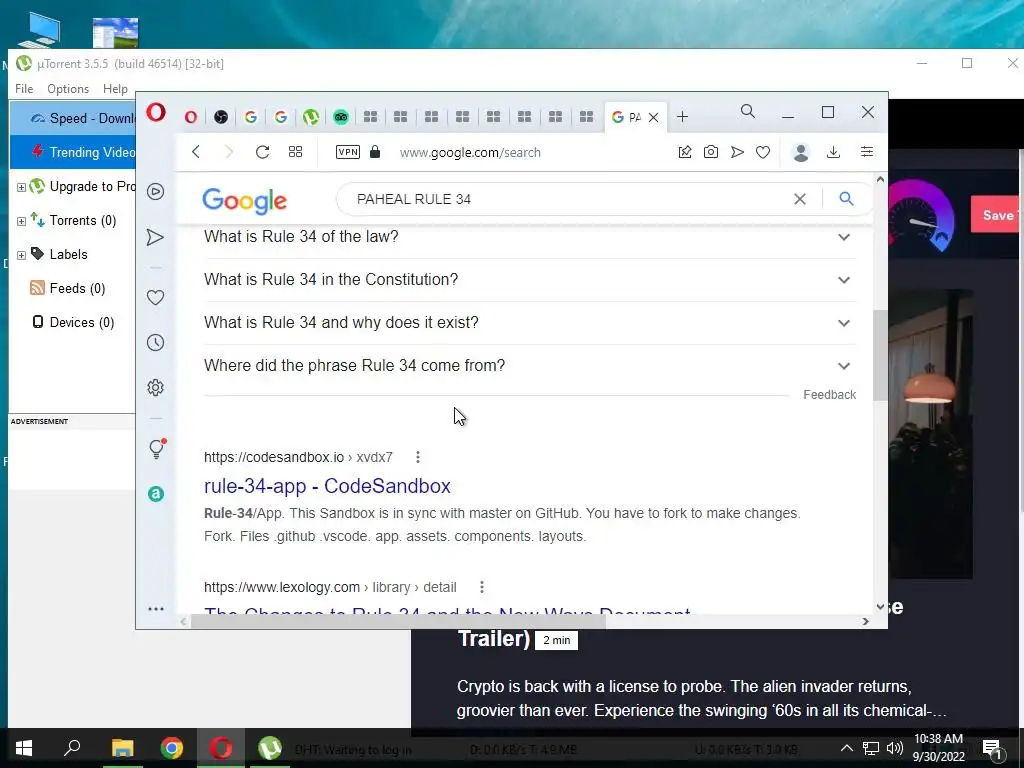Toggle Opera VPN badge
Viewport: 1024px width, 768px height.
coord(347,152)
